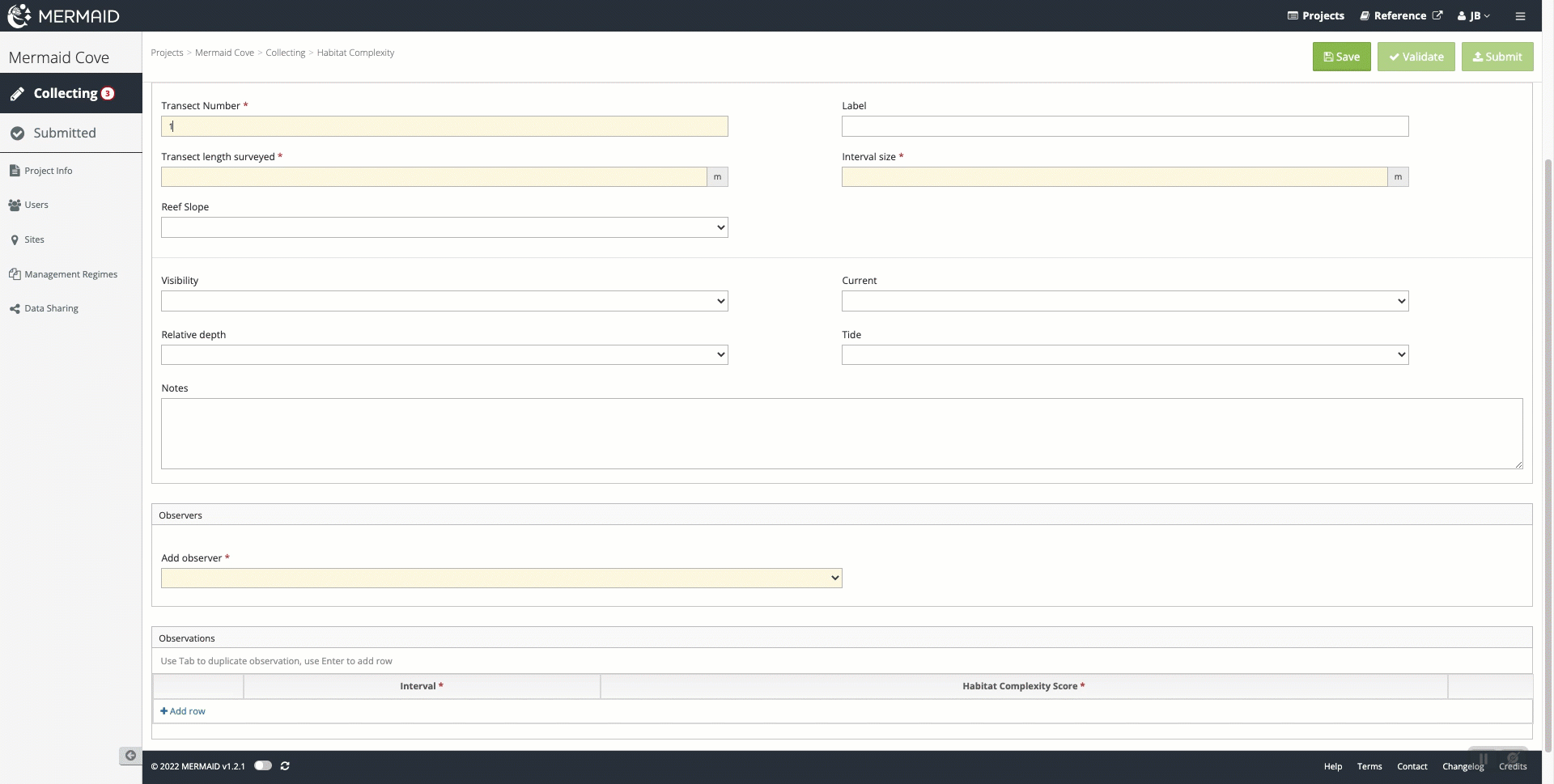Click the refresh sync icon in footer

pos(285,765)
